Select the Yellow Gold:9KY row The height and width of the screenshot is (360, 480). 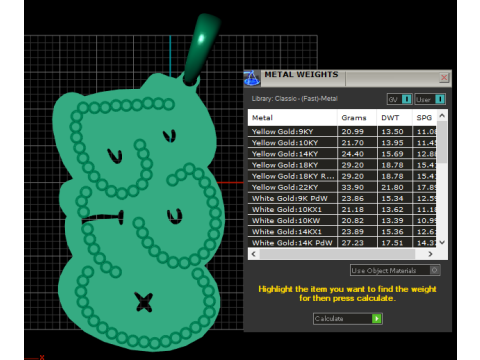[x=342, y=131]
